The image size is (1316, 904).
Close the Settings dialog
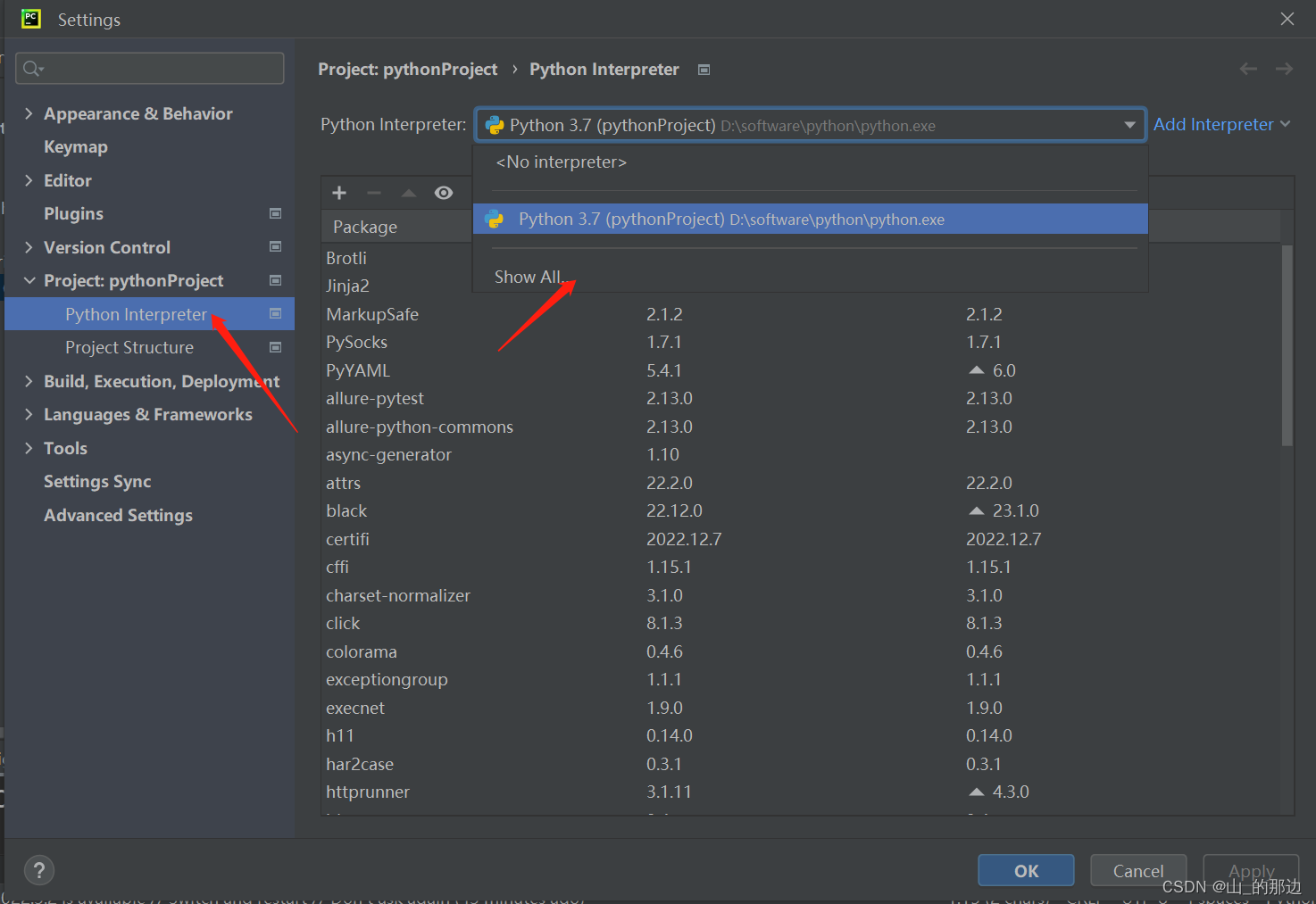pyautogui.click(x=1287, y=19)
